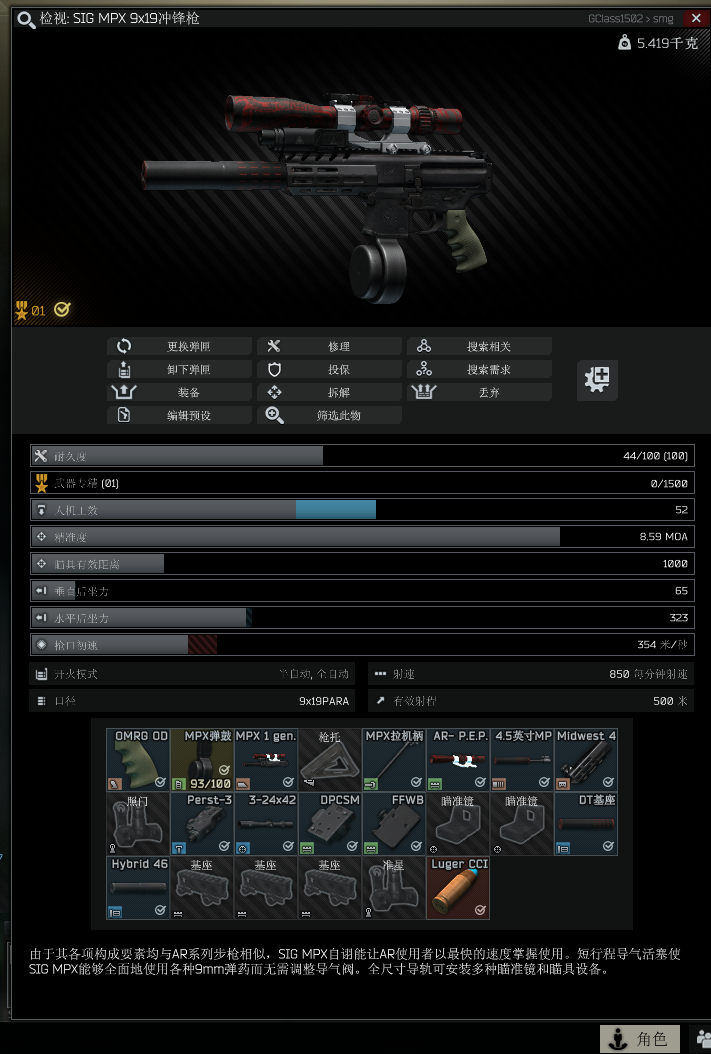Click the 筛选此物 filter by item button
Screen dimensions: 711x1054
point(329,415)
